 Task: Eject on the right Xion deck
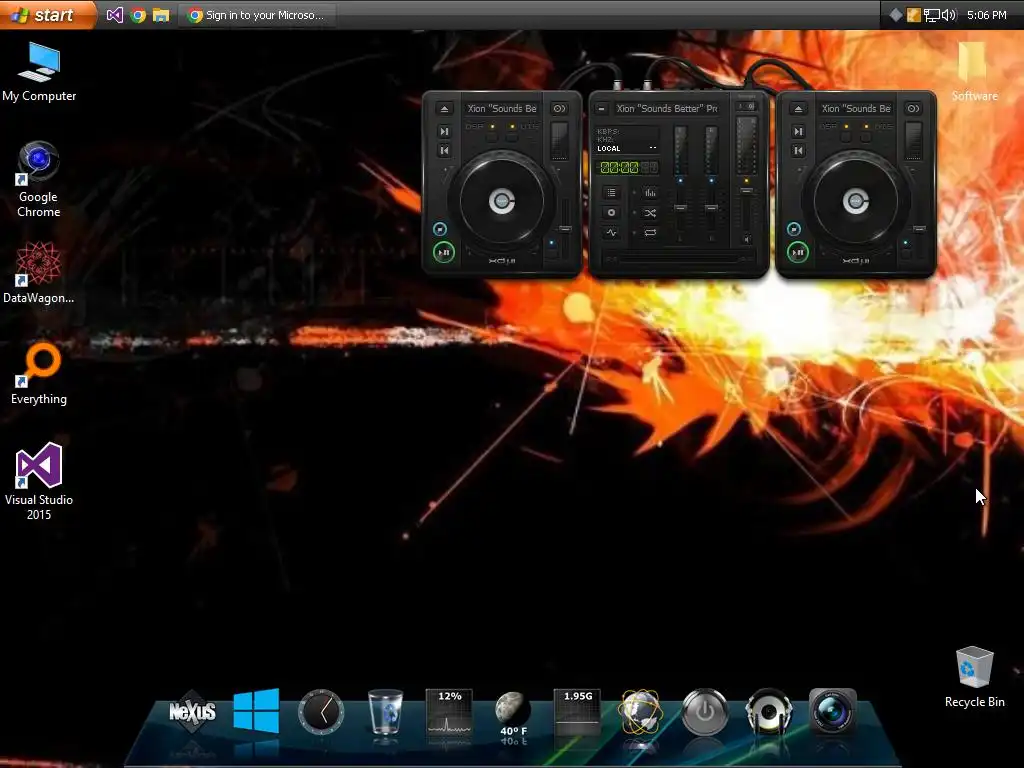pyautogui.click(x=798, y=109)
